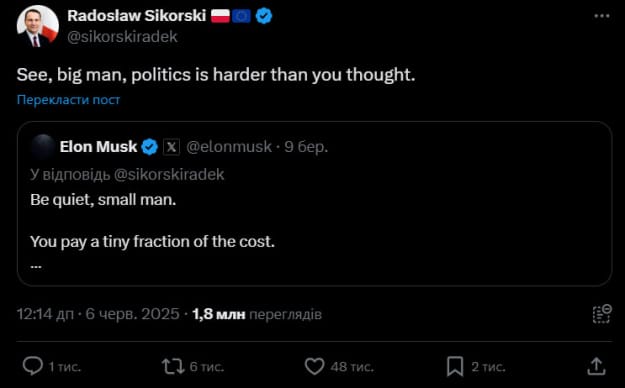Click the 'Перекласти пост' translate link
The image size is (625, 388).
(x=68, y=100)
